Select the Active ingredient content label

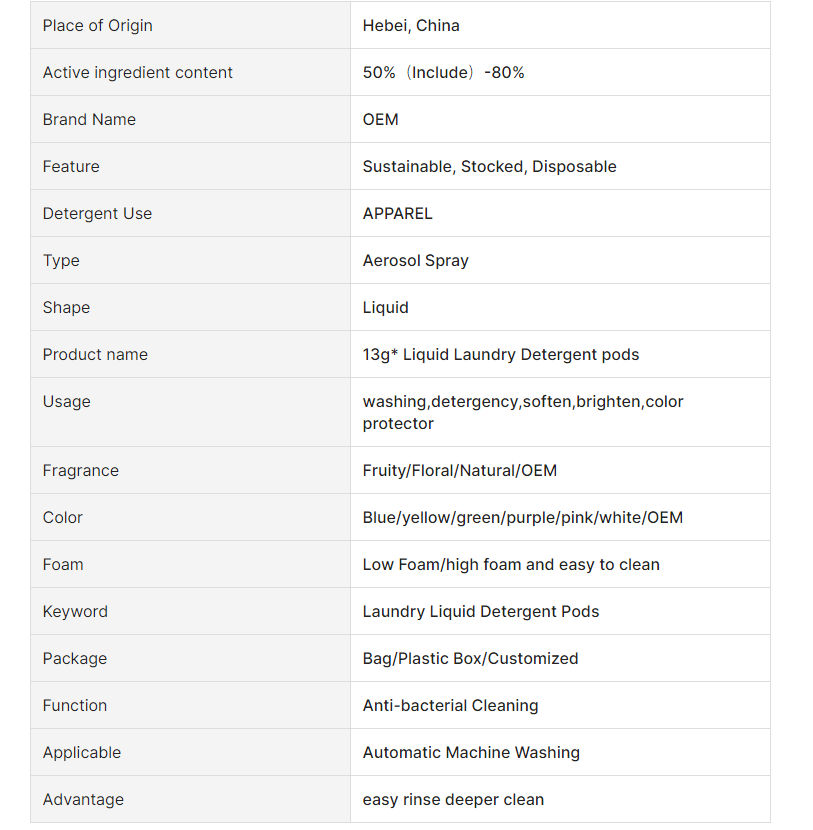(x=137, y=73)
